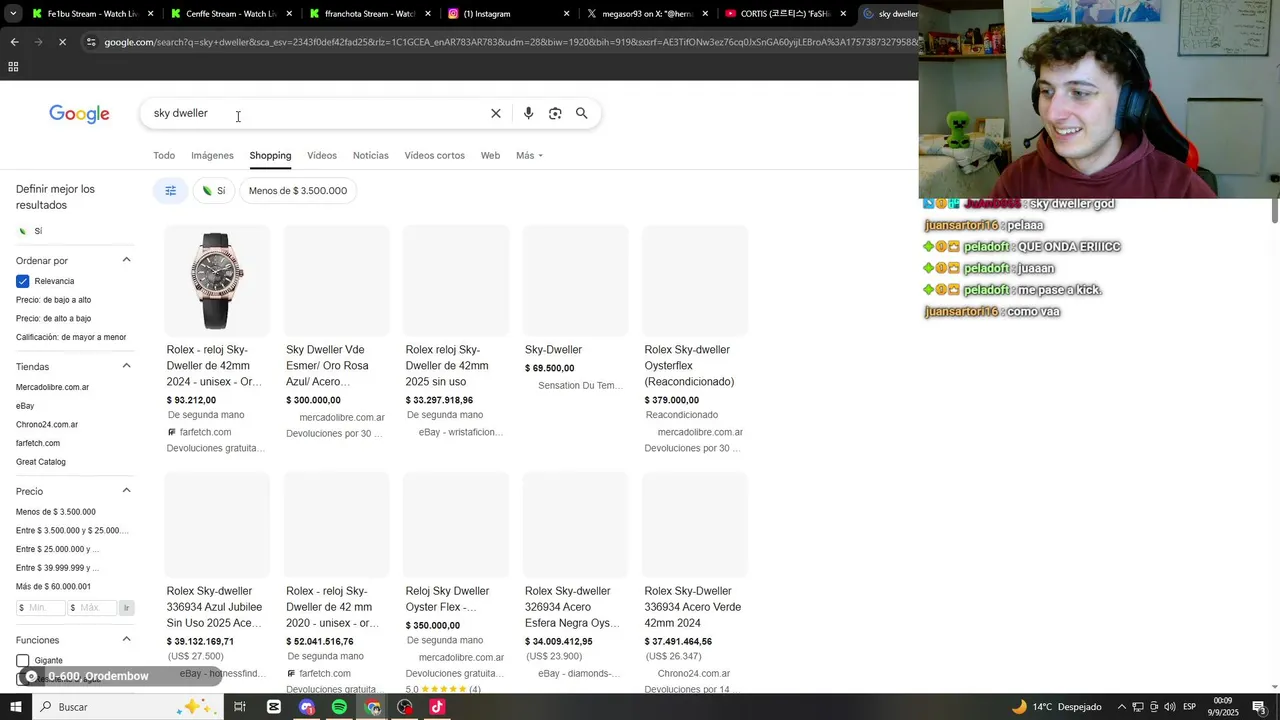Select price range Más de $ 60.000.001

53,587
